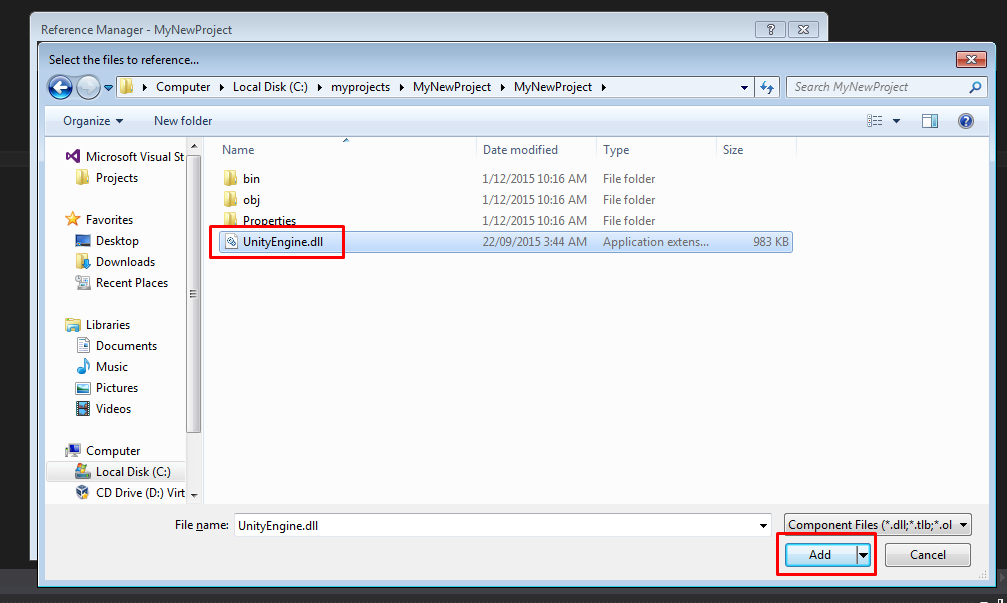Viewport: 1007px width, 603px height.
Task: Click the Pictures library icon
Action: tap(83, 388)
